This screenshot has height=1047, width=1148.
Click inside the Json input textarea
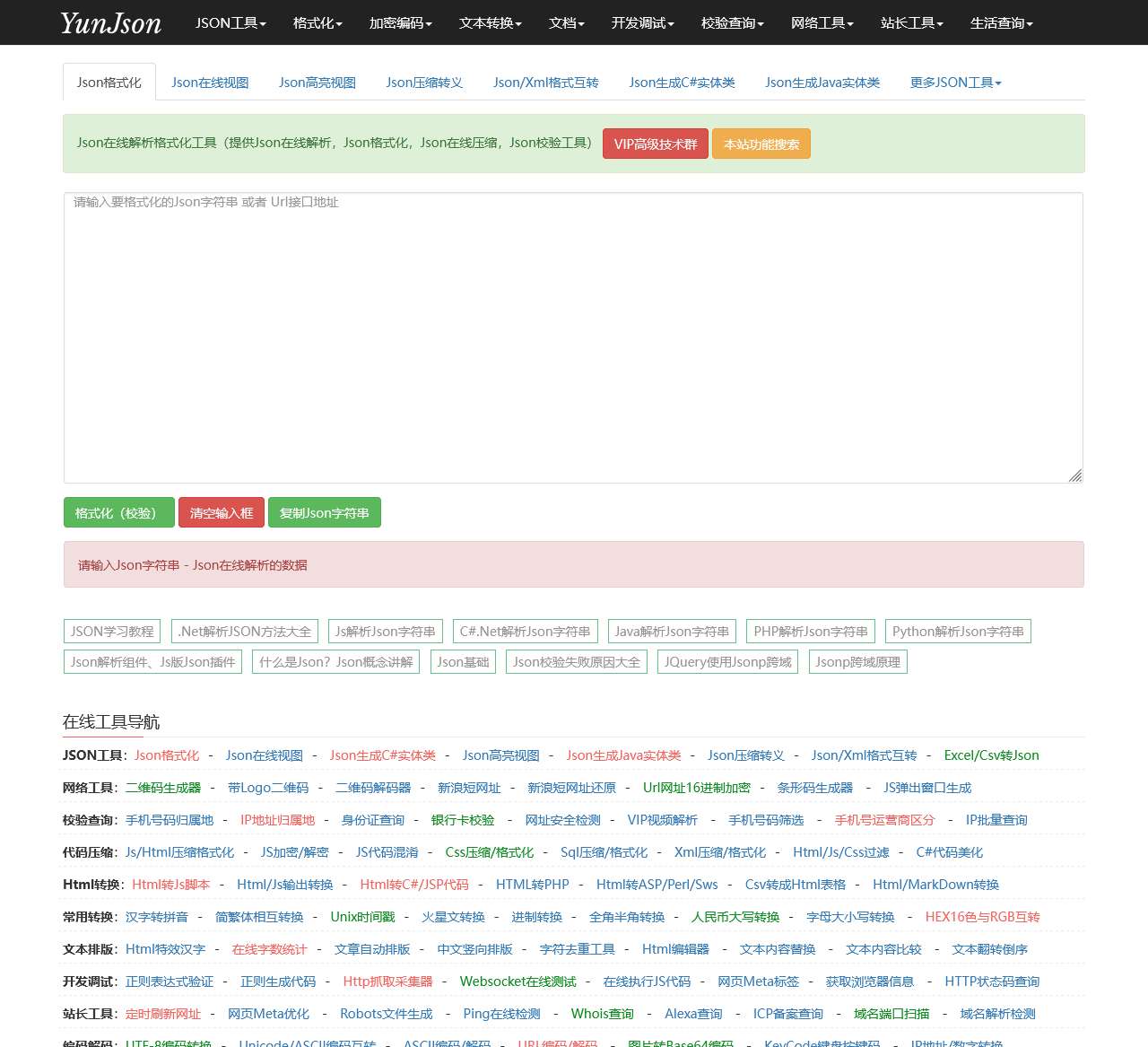click(572, 336)
